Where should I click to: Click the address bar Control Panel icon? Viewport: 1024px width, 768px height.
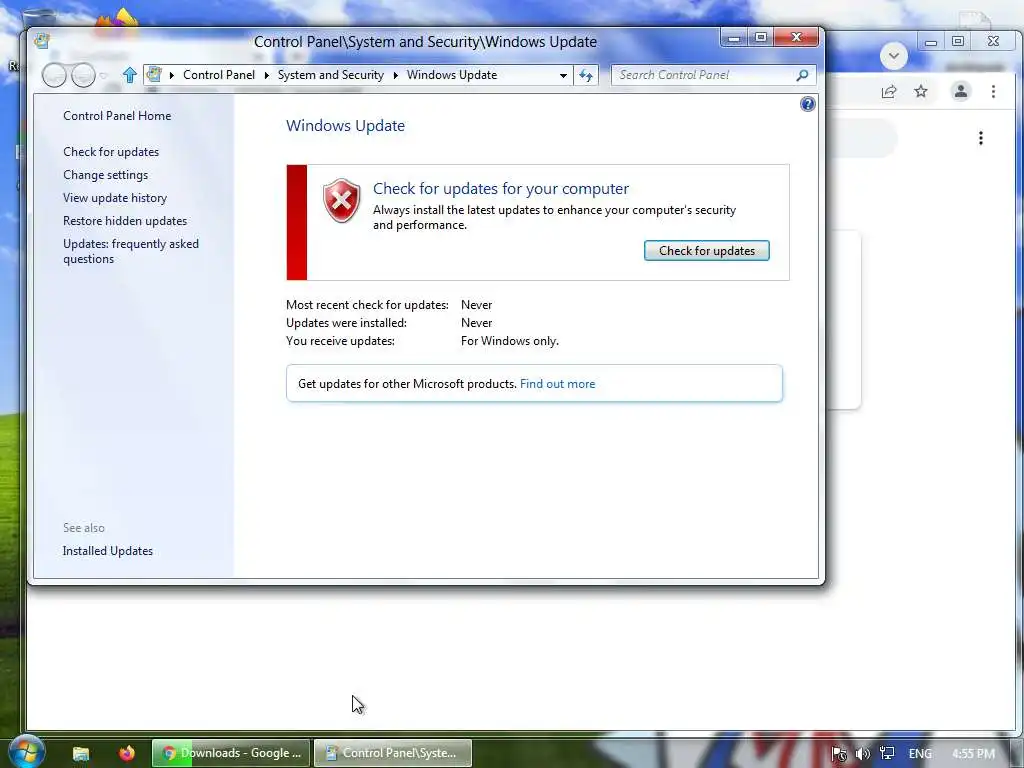(x=154, y=74)
